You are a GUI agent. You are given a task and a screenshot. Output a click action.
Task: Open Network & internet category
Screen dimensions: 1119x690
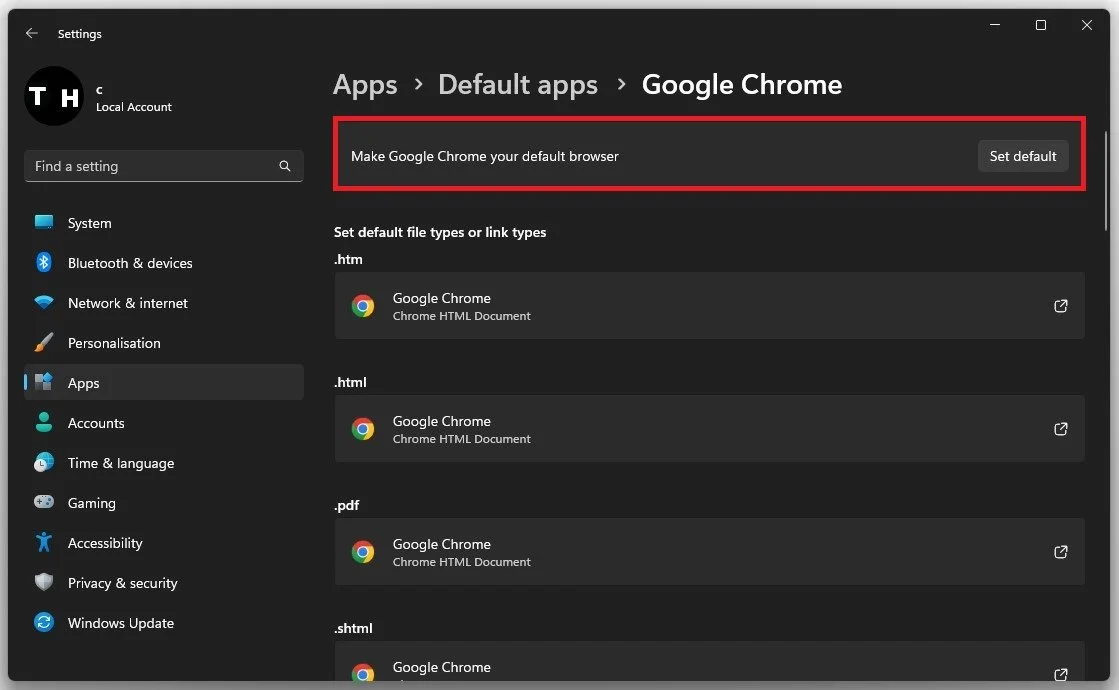tap(163, 303)
